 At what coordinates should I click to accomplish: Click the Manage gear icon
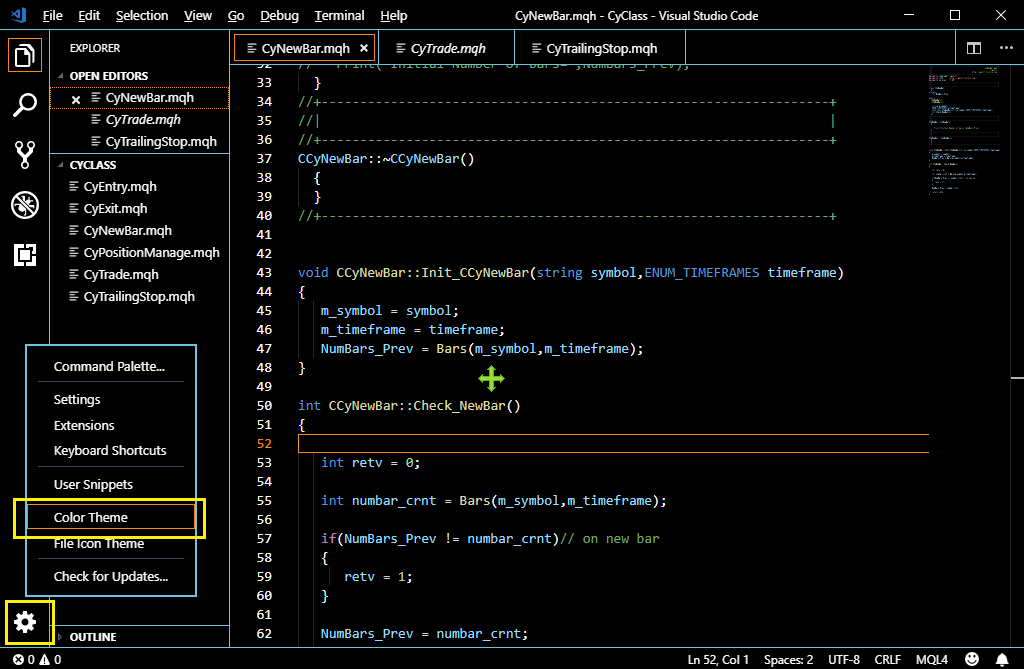25,622
